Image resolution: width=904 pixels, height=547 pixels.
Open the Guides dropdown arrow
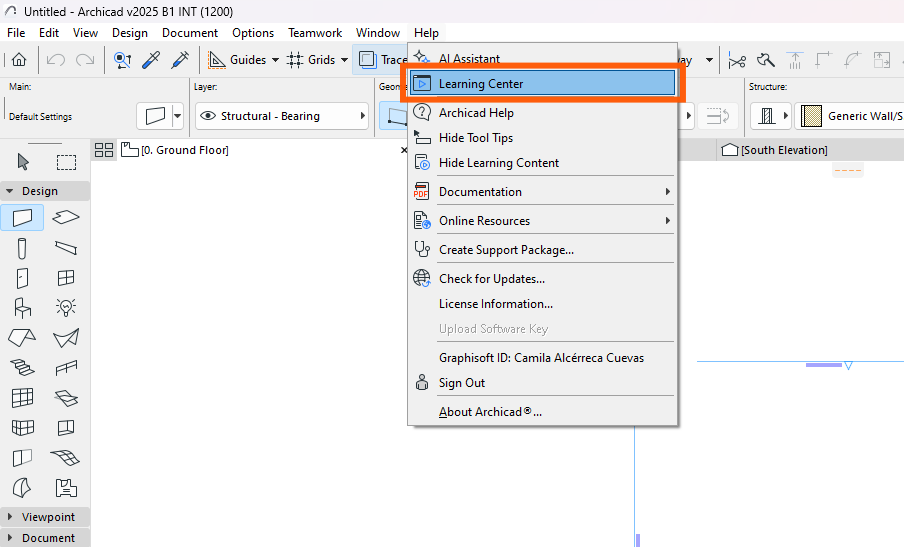coord(275,60)
